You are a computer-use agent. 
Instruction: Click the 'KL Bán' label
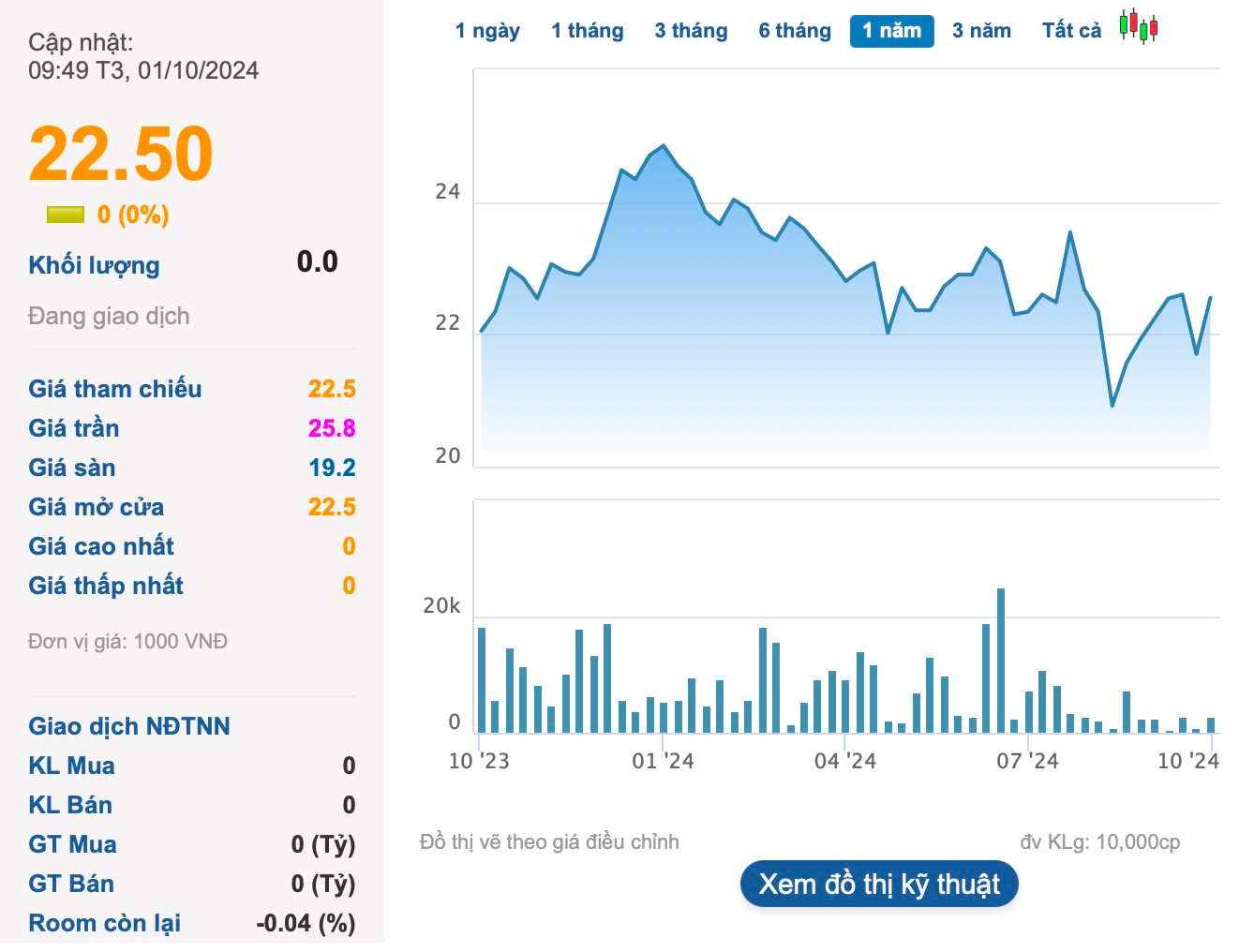tap(70, 805)
